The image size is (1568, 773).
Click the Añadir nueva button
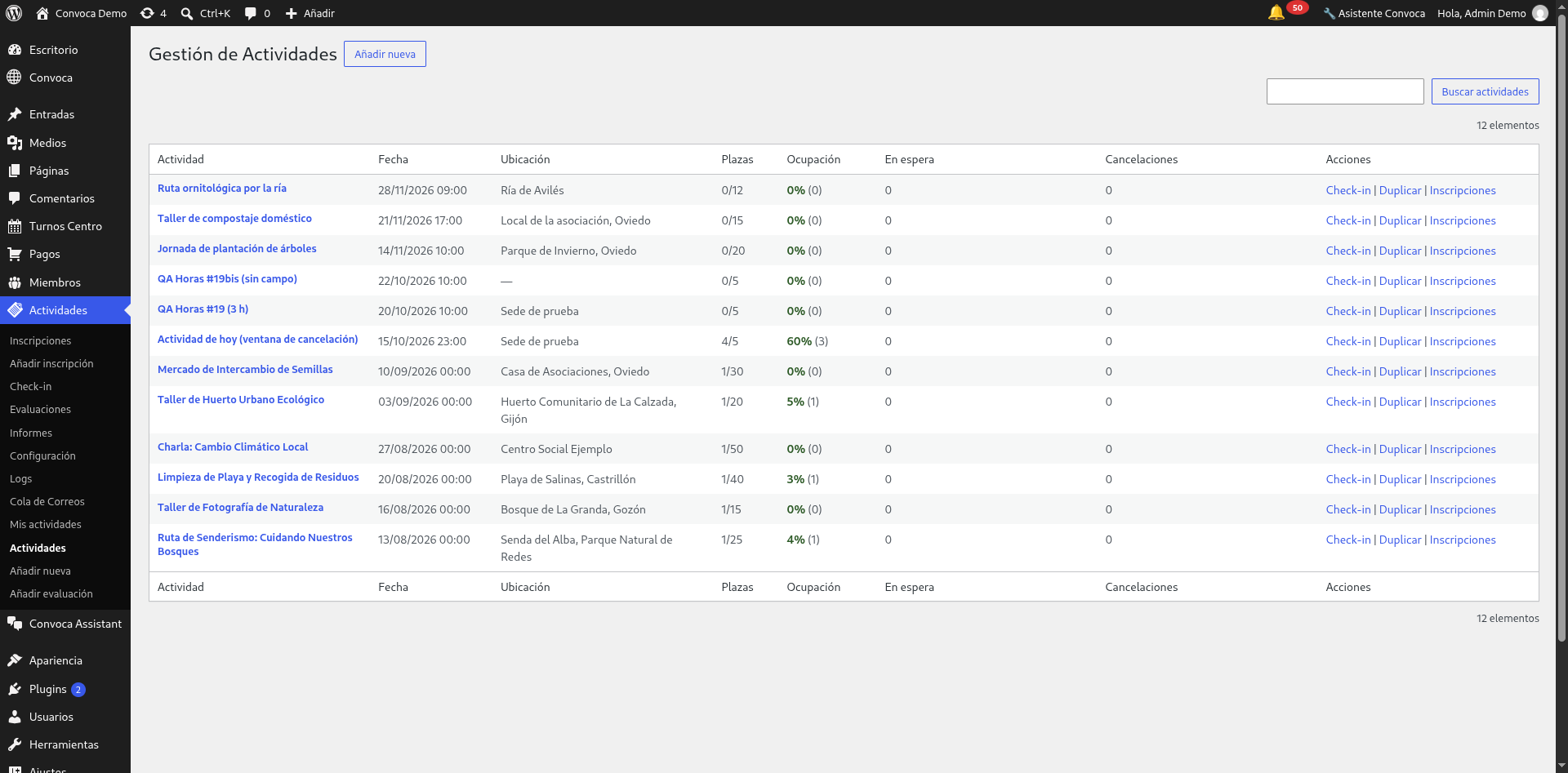click(x=385, y=54)
